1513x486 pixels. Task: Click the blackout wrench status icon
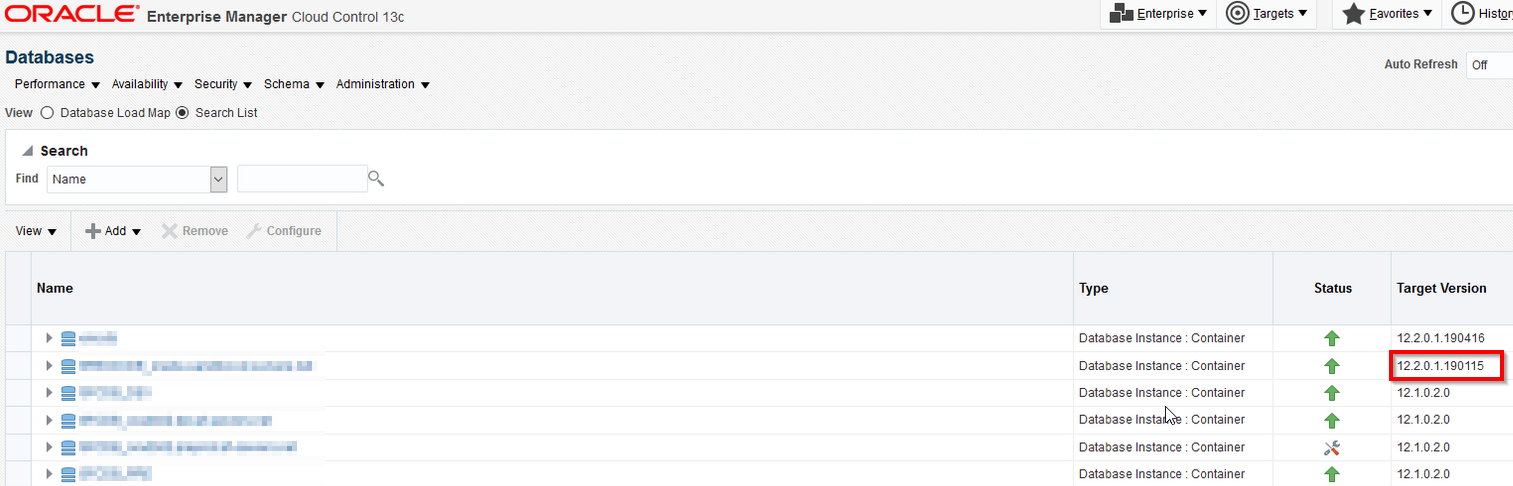[1331, 448]
